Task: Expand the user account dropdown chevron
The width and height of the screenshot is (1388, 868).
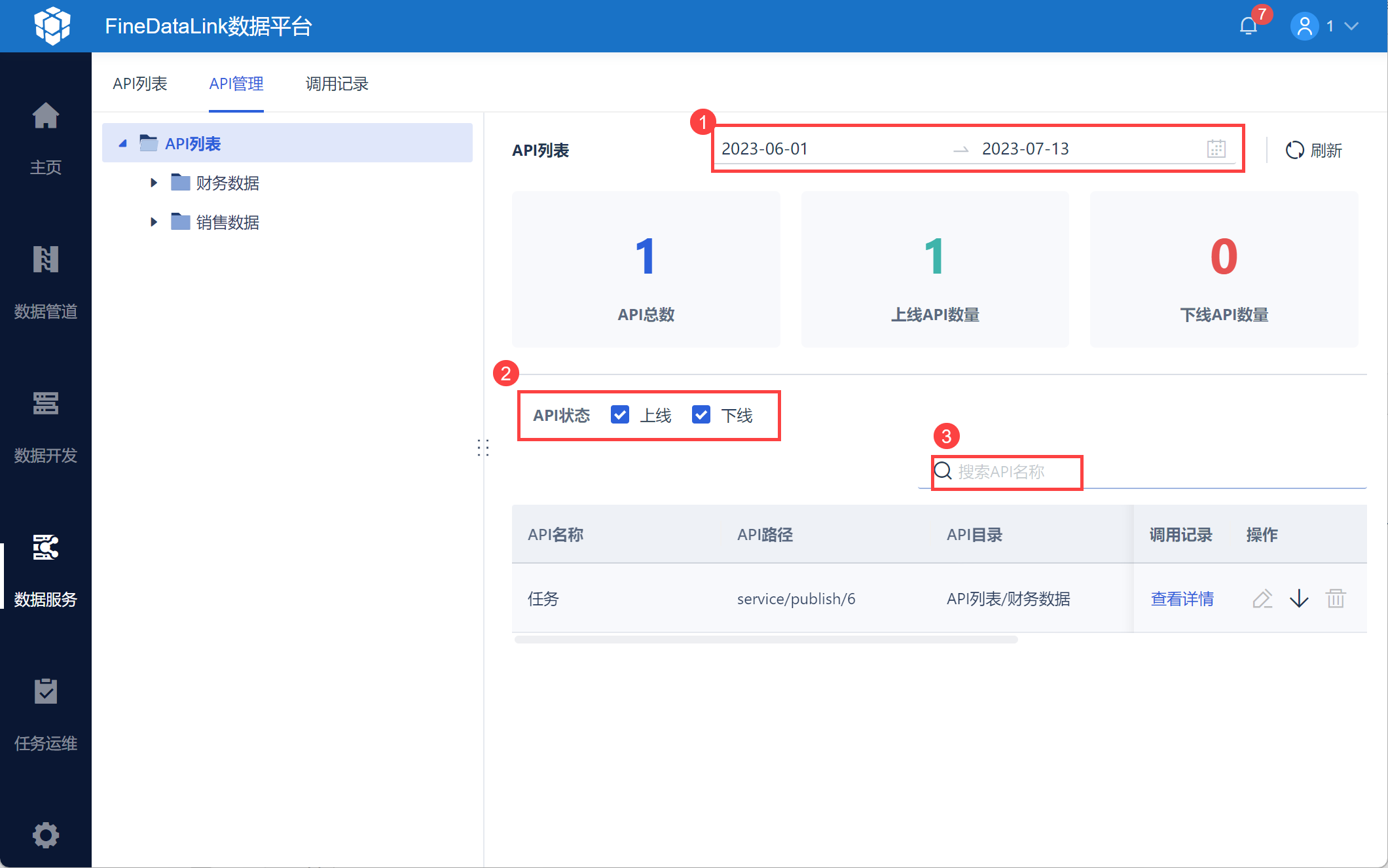Action: pyautogui.click(x=1352, y=26)
